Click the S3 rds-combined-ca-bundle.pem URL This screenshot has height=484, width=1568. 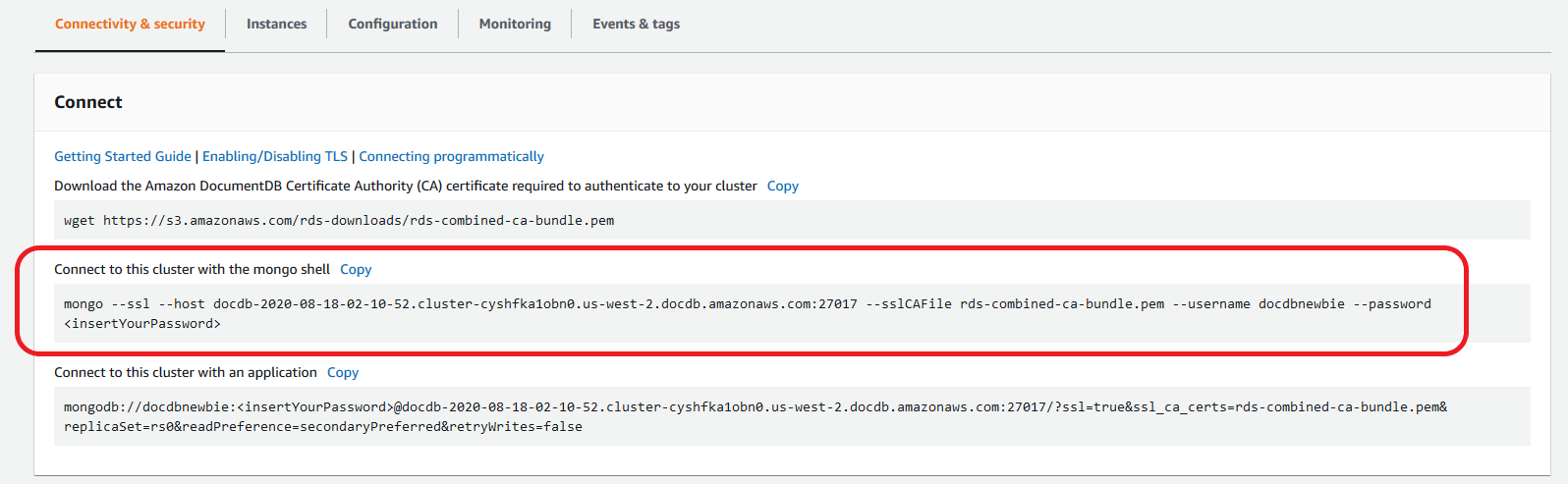tap(359, 221)
